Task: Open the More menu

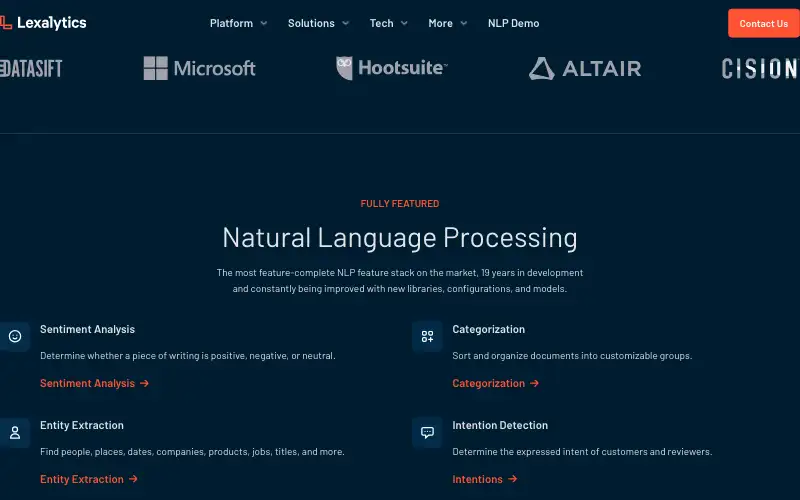Action: [x=440, y=23]
